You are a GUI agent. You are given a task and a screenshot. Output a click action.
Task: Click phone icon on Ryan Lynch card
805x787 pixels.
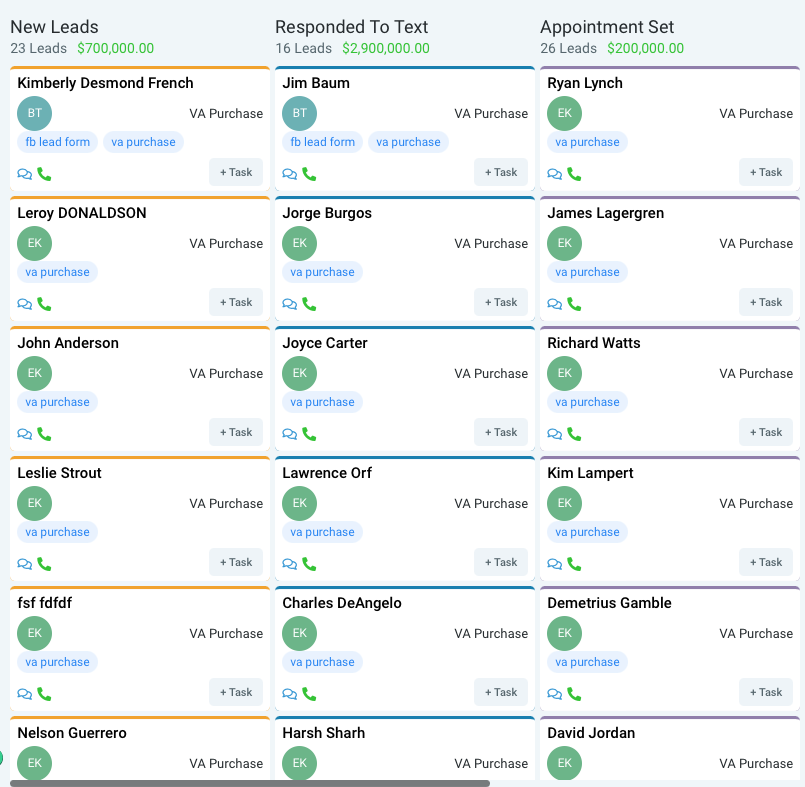pyautogui.click(x=574, y=174)
